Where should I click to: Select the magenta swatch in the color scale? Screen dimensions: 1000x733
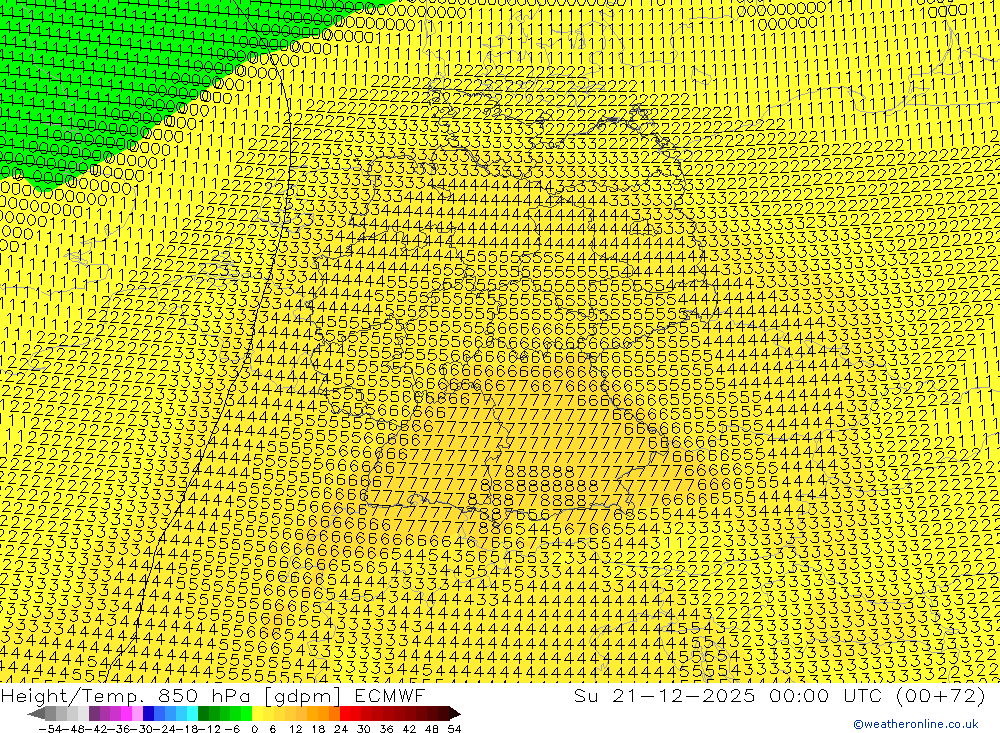(x=125, y=714)
